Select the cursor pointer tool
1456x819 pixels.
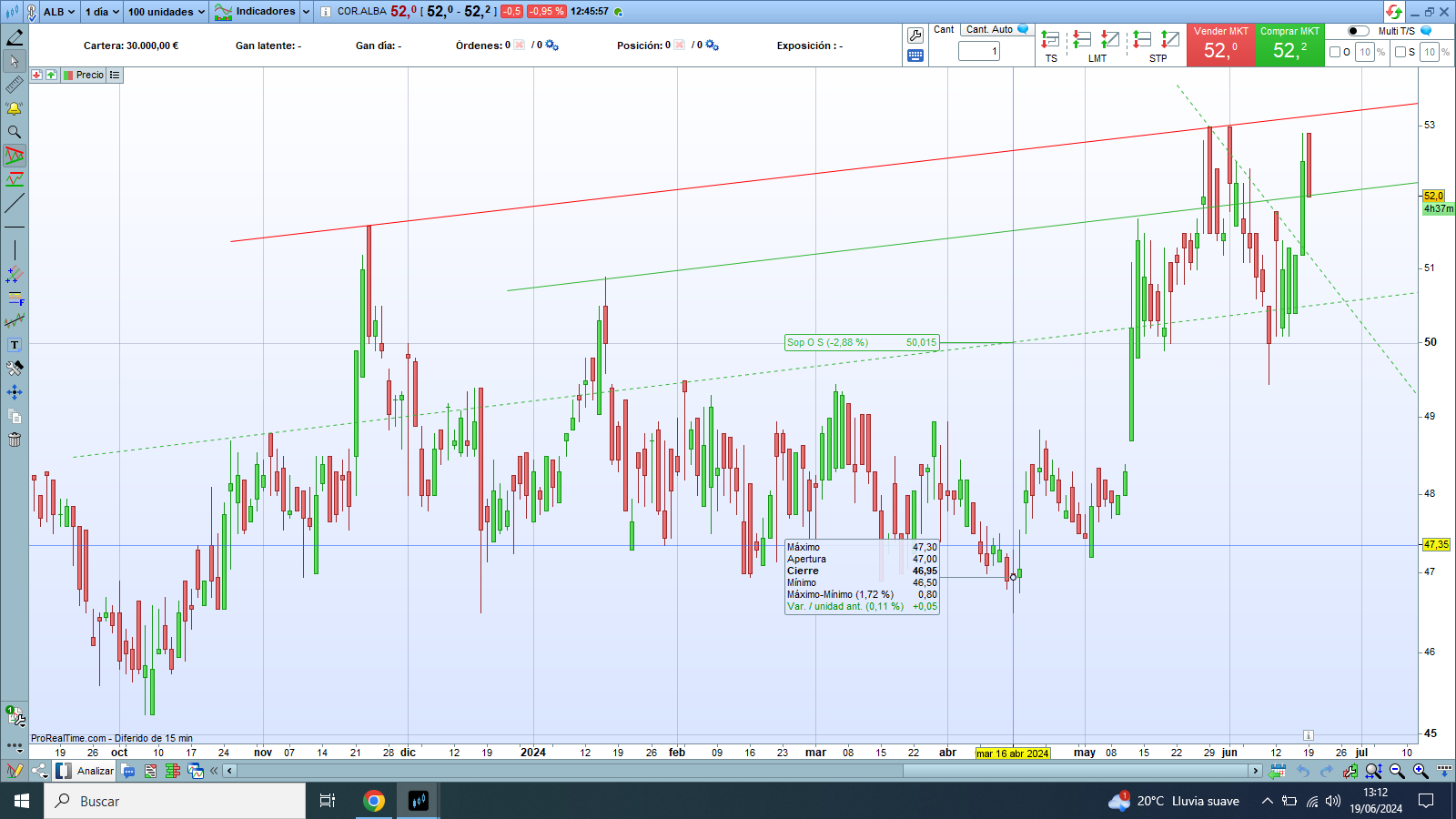[x=15, y=62]
